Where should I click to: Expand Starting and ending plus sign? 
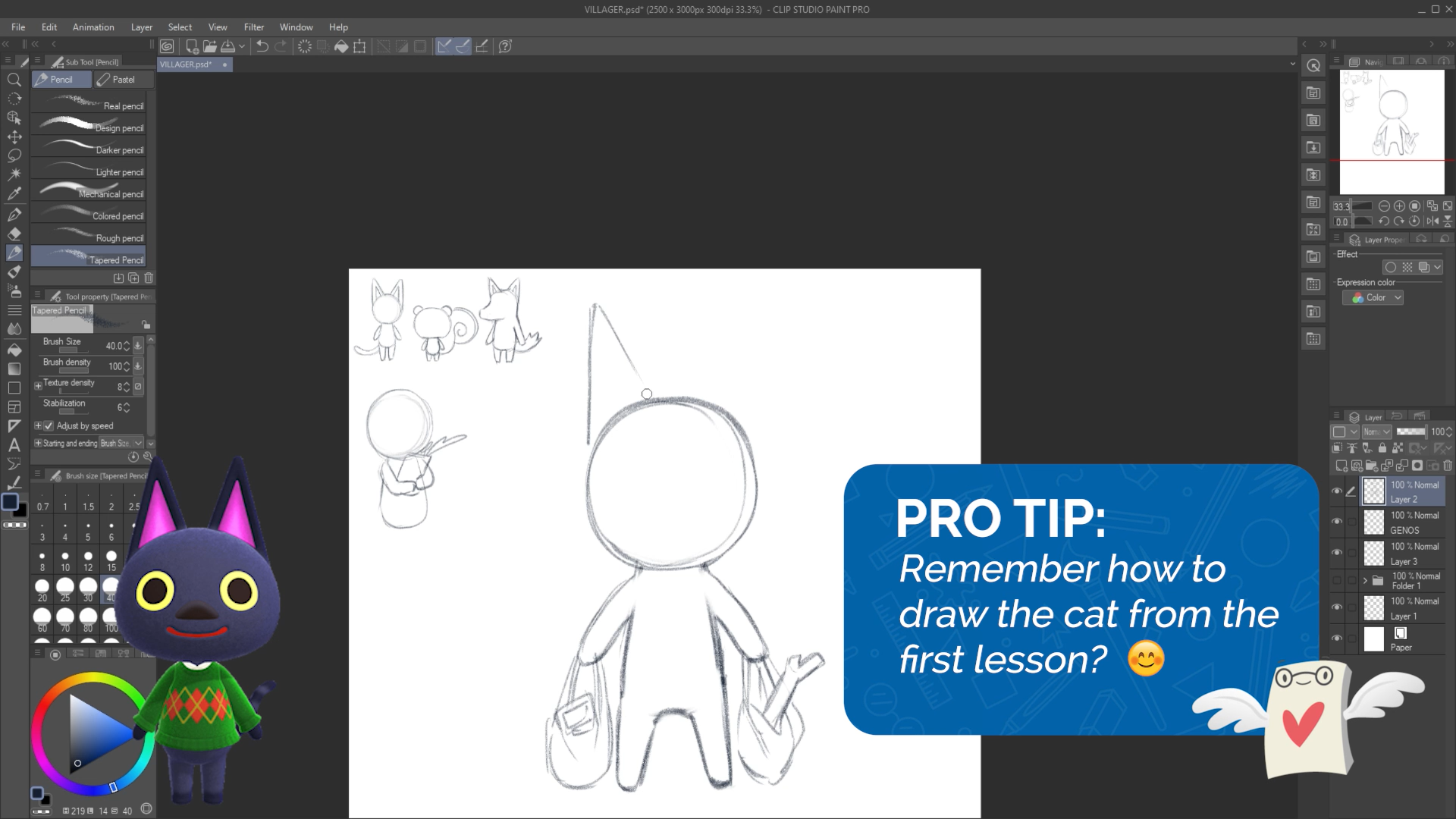click(x=38, y=443)
